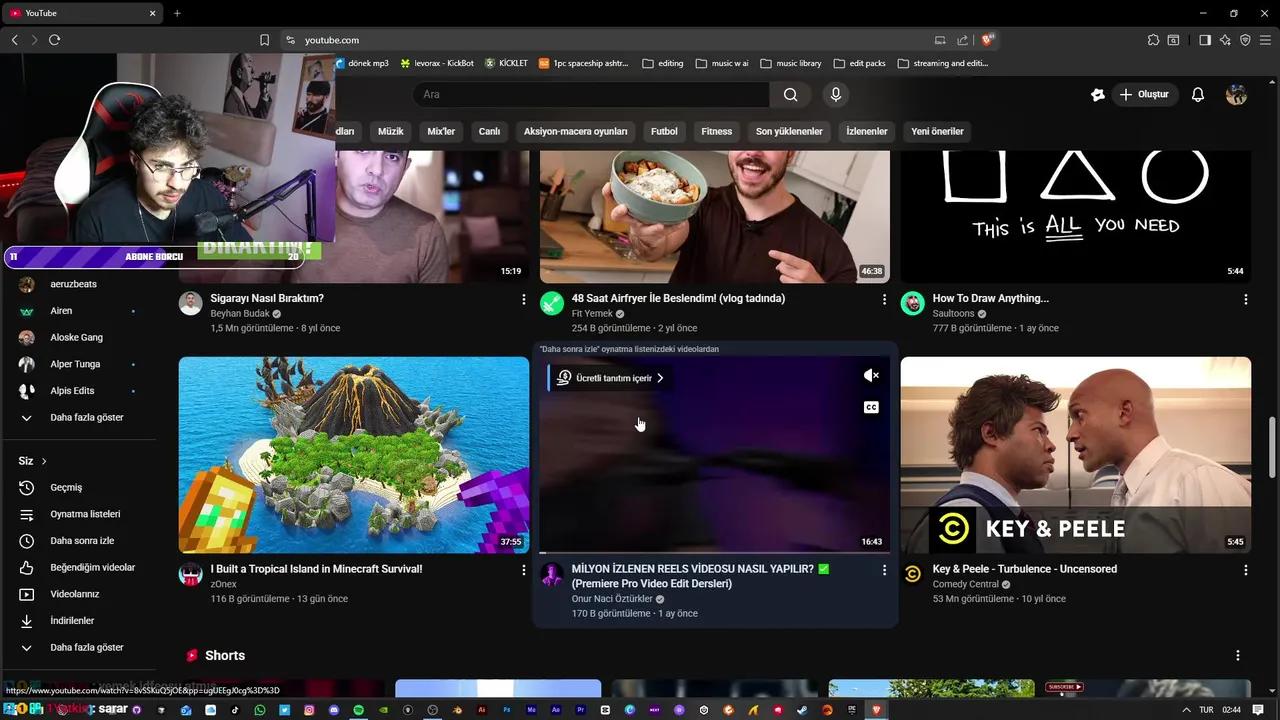Open the account avatar menu
The height and width of the screenshot is (720, 1280).
[1237, 94]
